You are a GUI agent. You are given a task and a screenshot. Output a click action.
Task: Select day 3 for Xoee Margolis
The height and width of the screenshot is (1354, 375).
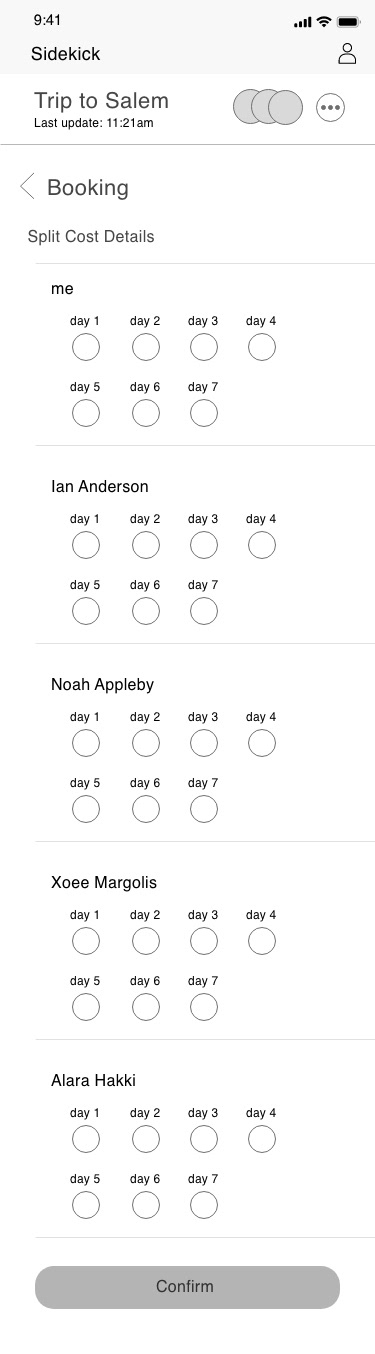click(x=204, y=941)
